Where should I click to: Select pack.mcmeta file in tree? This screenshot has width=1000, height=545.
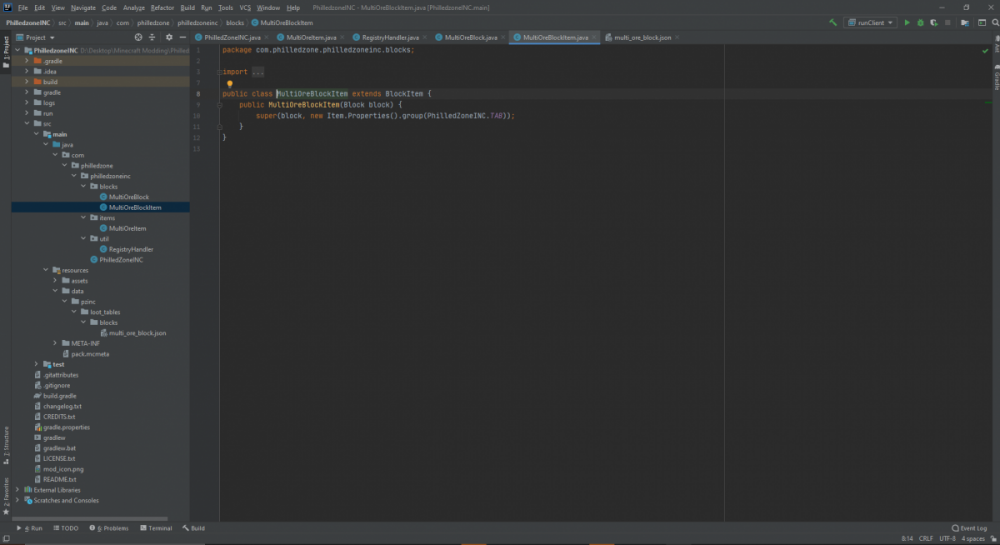coord(90,354)
